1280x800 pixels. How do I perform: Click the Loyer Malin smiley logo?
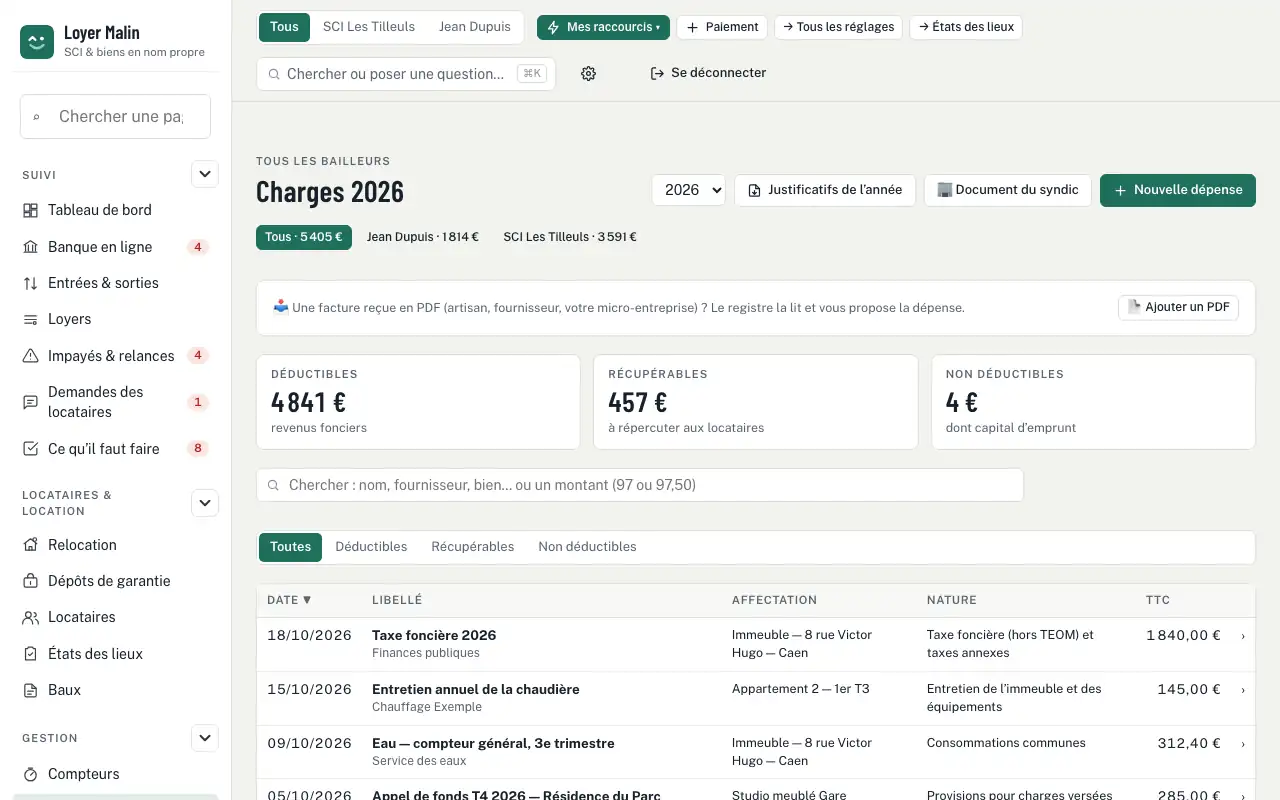pyautogui.click(x=37, y=42)
